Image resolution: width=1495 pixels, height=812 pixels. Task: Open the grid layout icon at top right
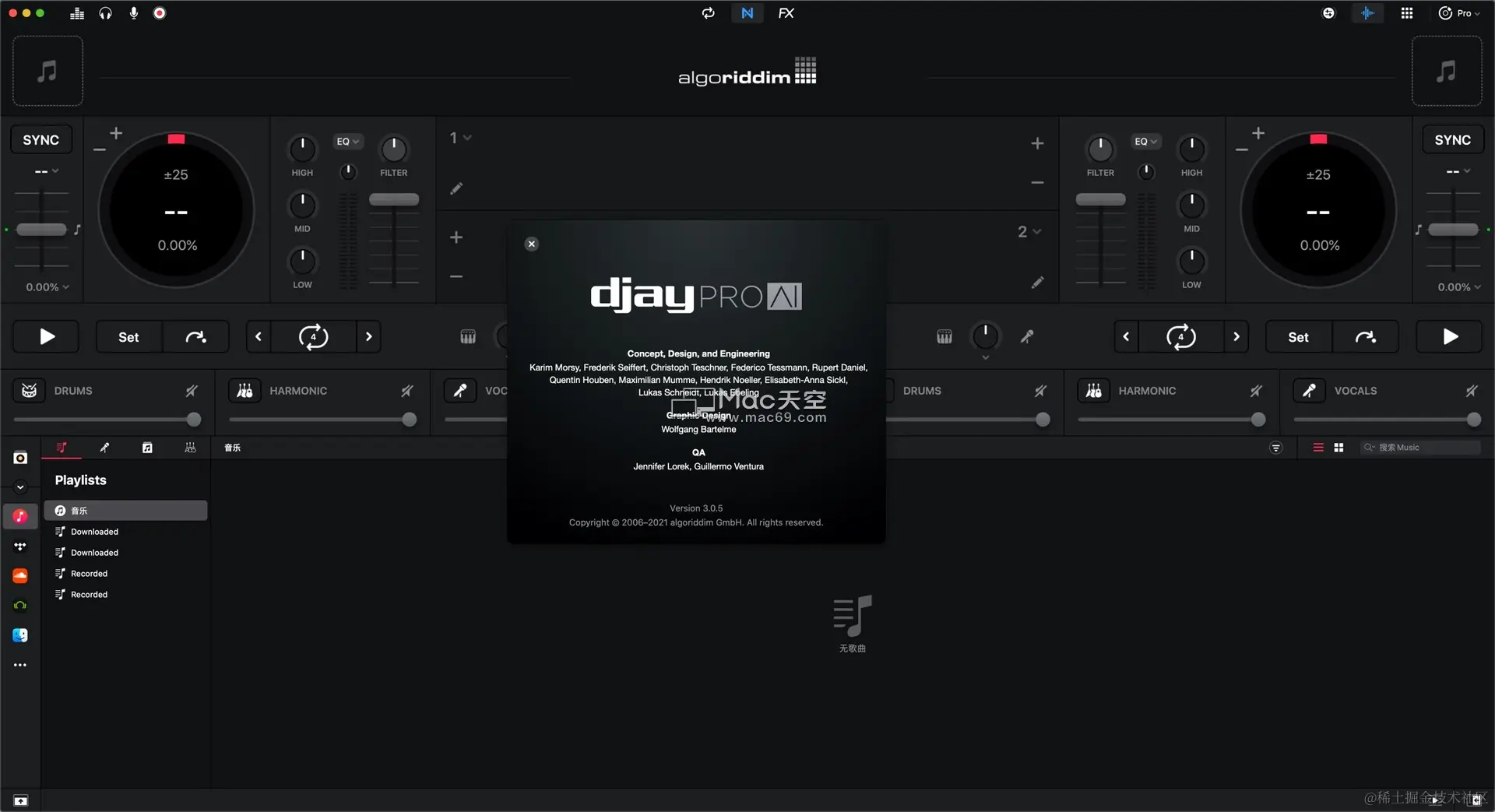click(x=1406, y=13)
